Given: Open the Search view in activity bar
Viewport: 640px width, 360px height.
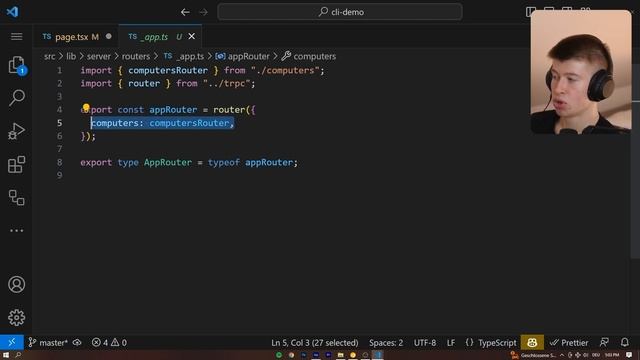Looking at the screenshot, I should tap(16, 98).
